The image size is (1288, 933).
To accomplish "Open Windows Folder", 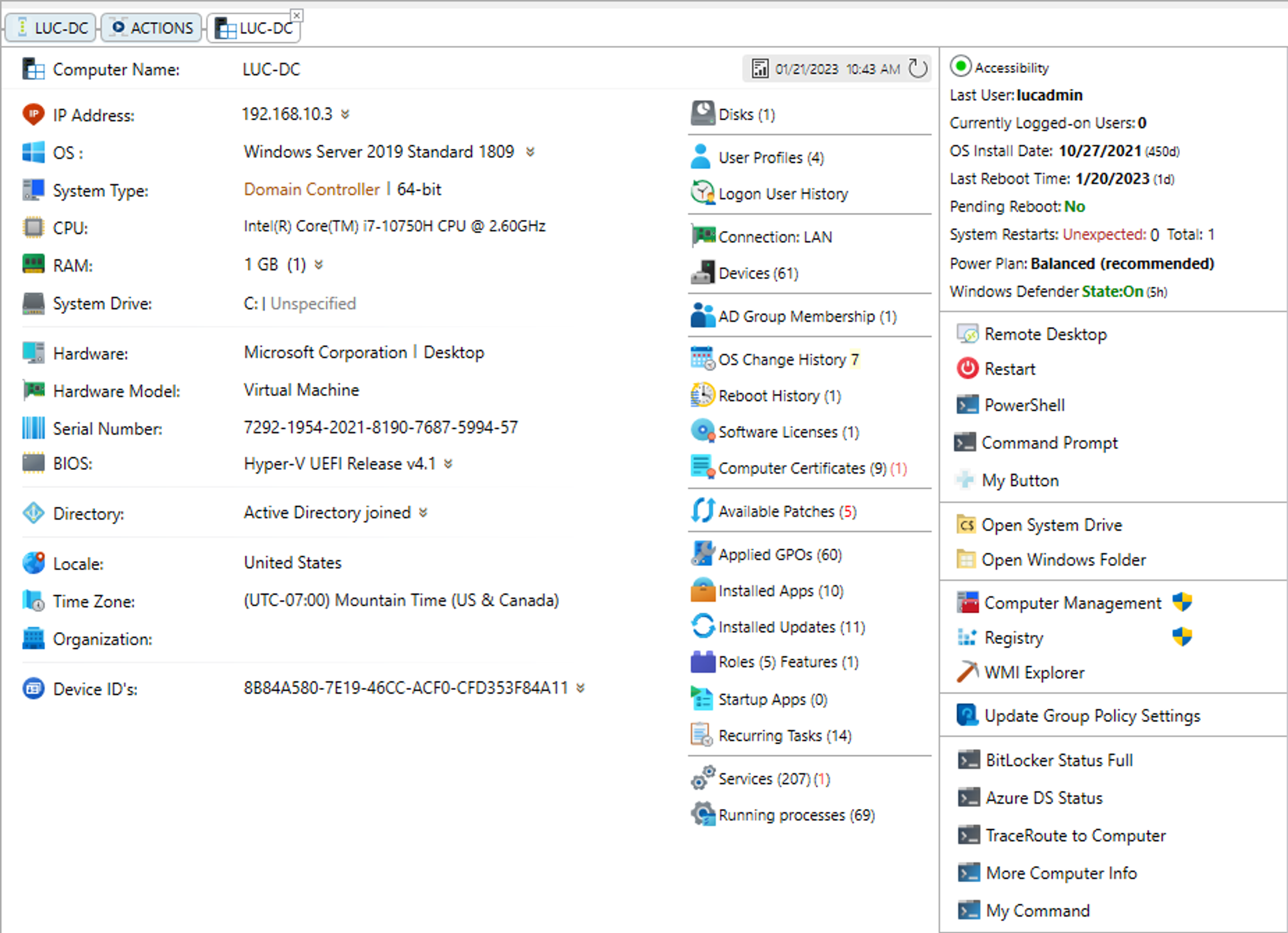I will (x=1052, y=560).
